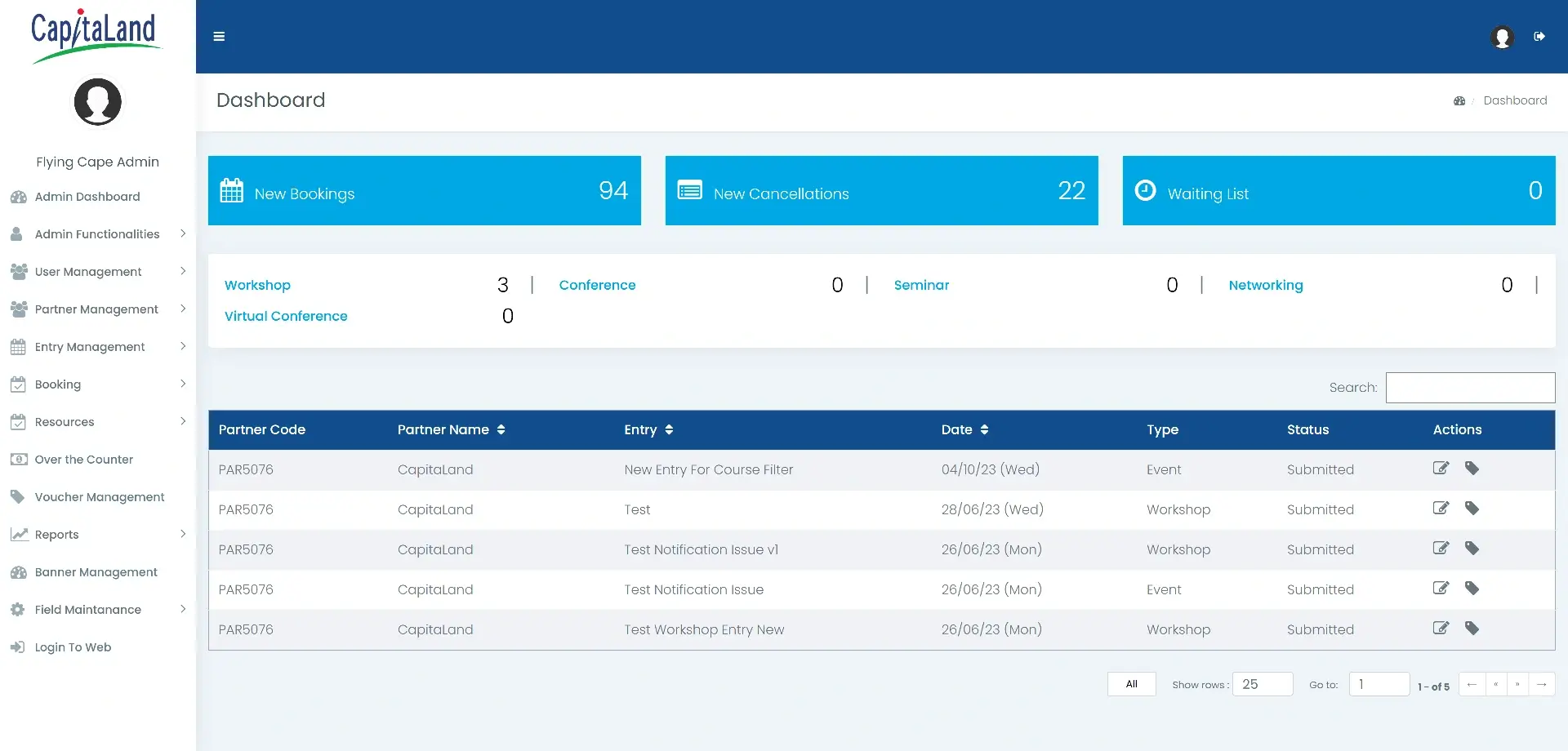Sort table by Entry column

[669, 430]
